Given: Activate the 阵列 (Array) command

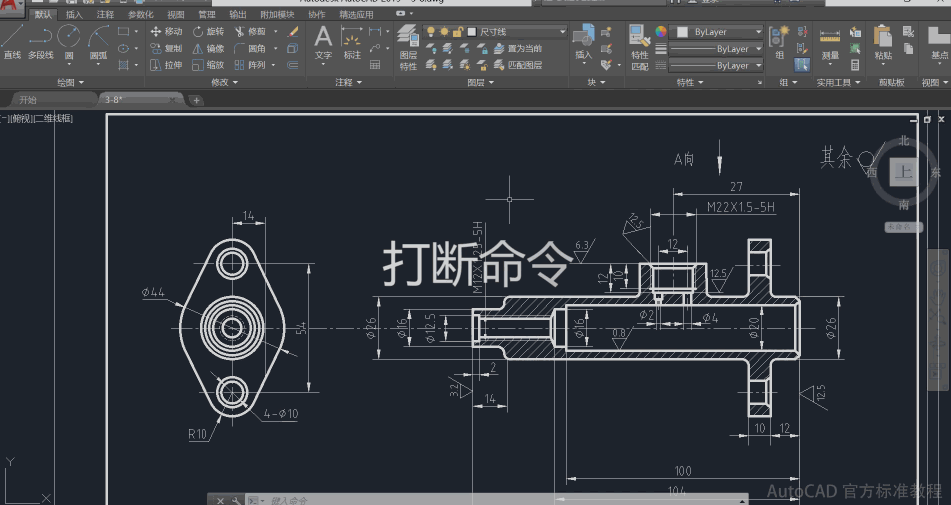Looking at the screenshot, I should click(250, 65).
